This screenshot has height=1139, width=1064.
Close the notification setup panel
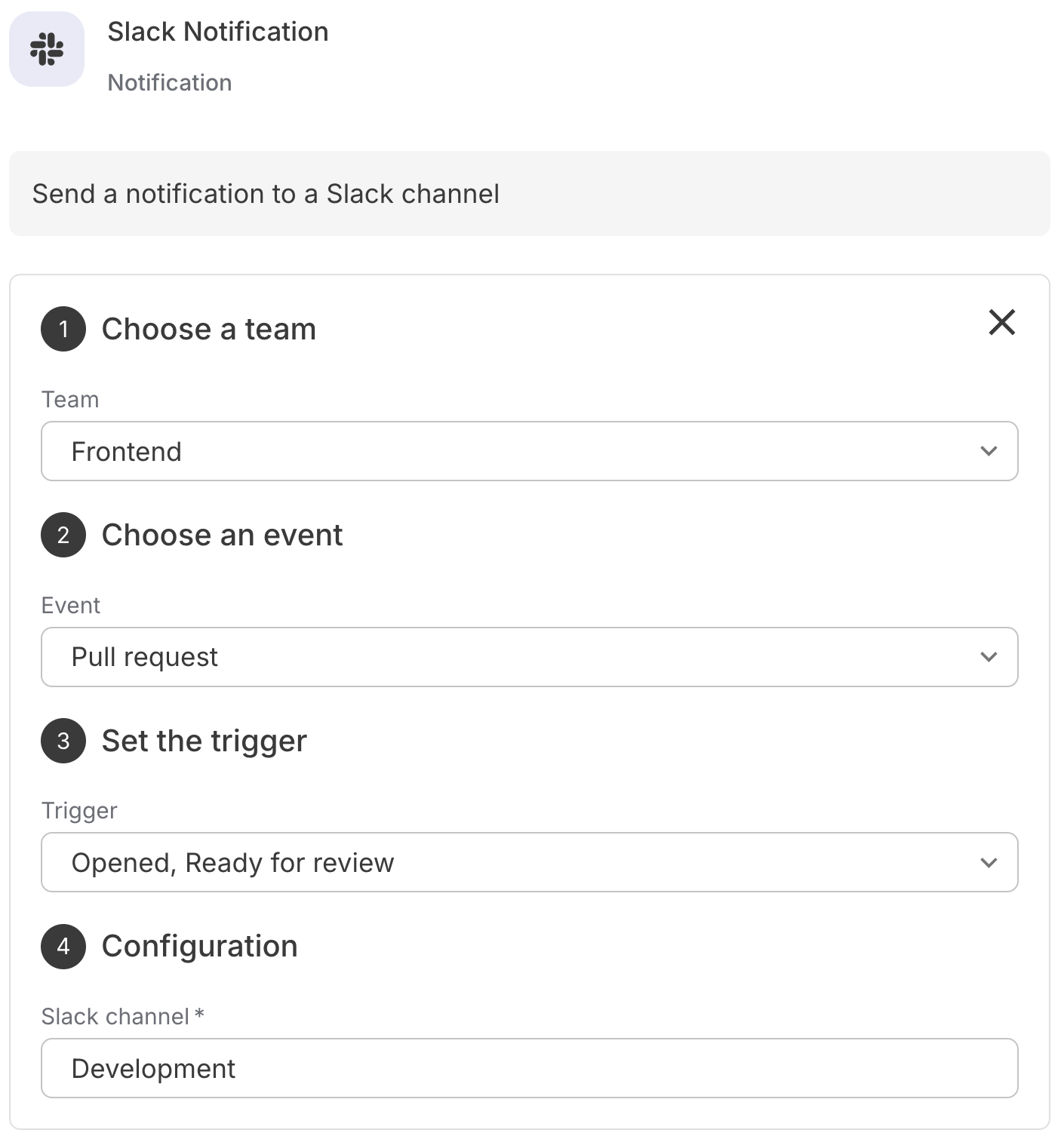(1001, 322)
